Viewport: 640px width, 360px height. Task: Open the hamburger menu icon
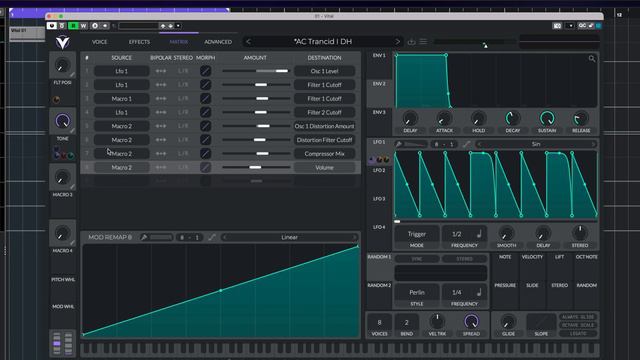click(423, 42)
